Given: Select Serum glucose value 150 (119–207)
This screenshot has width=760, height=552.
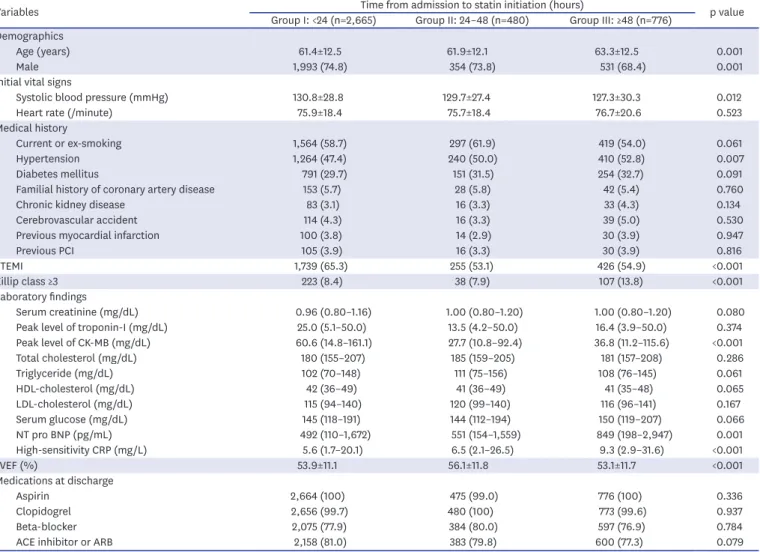Looking at the screenshot, I should [x=631, y=420].
